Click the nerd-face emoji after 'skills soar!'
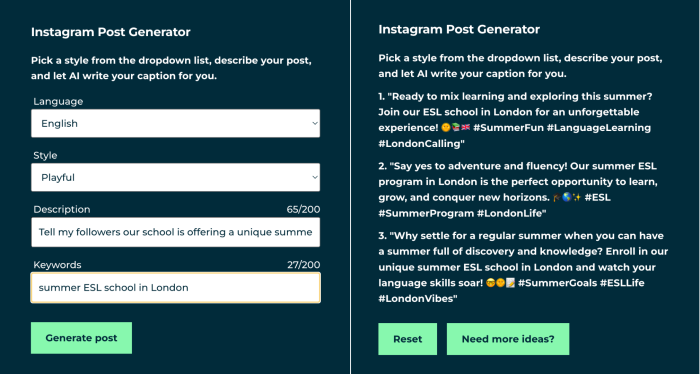700x374 pixels. (491, 283)
